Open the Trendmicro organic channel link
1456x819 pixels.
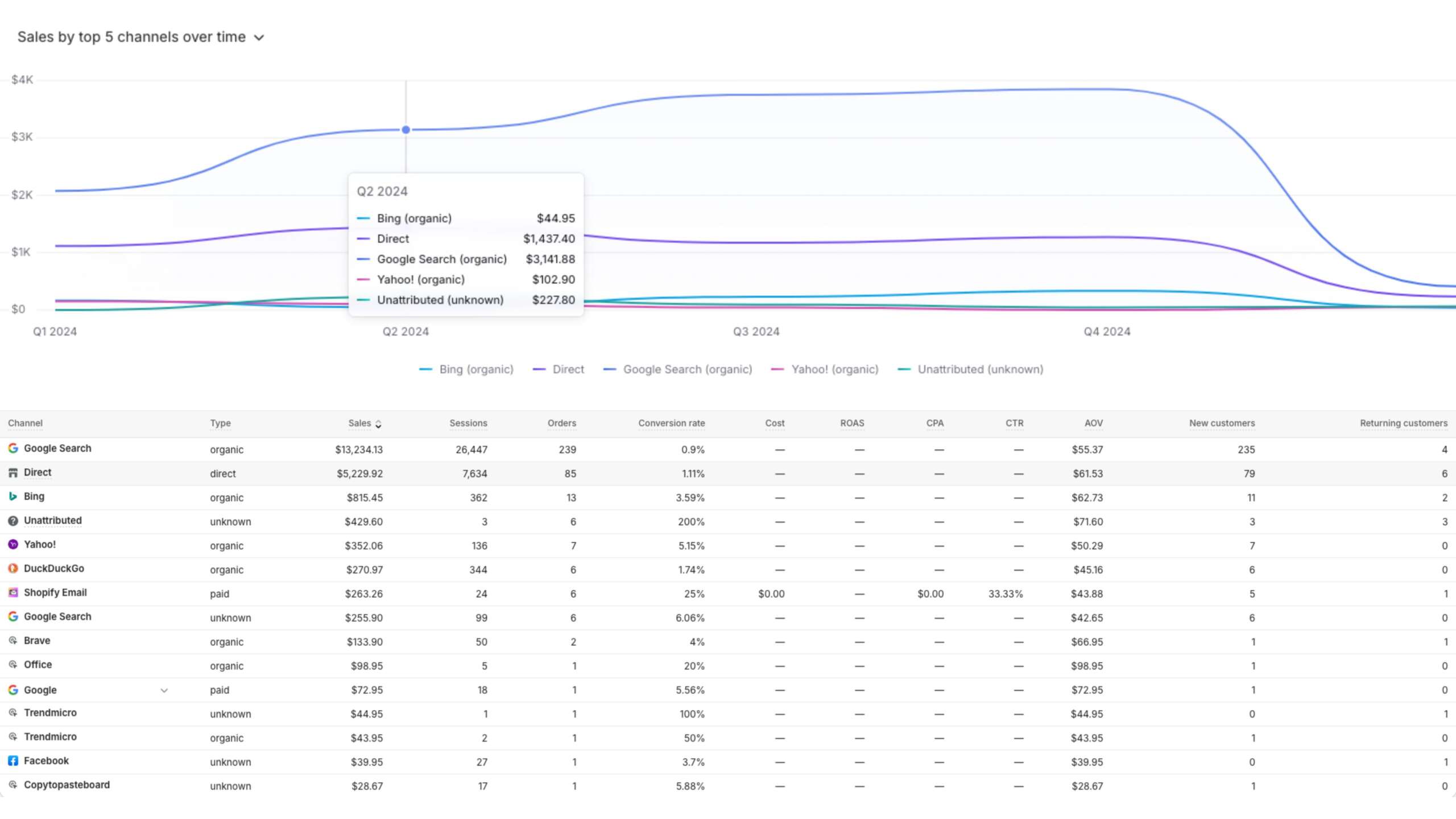tap(50, 737)
